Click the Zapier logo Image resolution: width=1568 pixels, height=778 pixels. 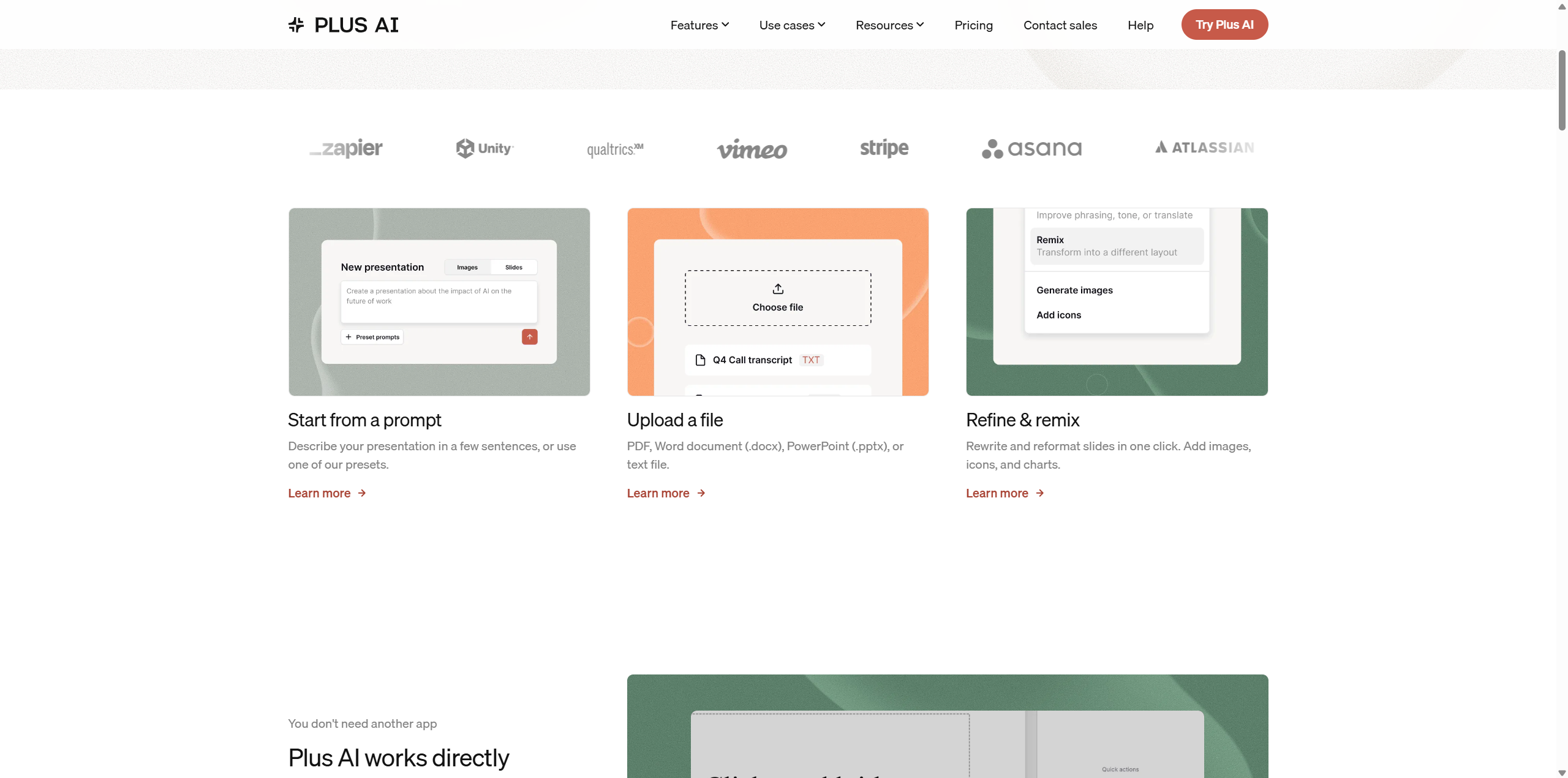tap(346, 148)
